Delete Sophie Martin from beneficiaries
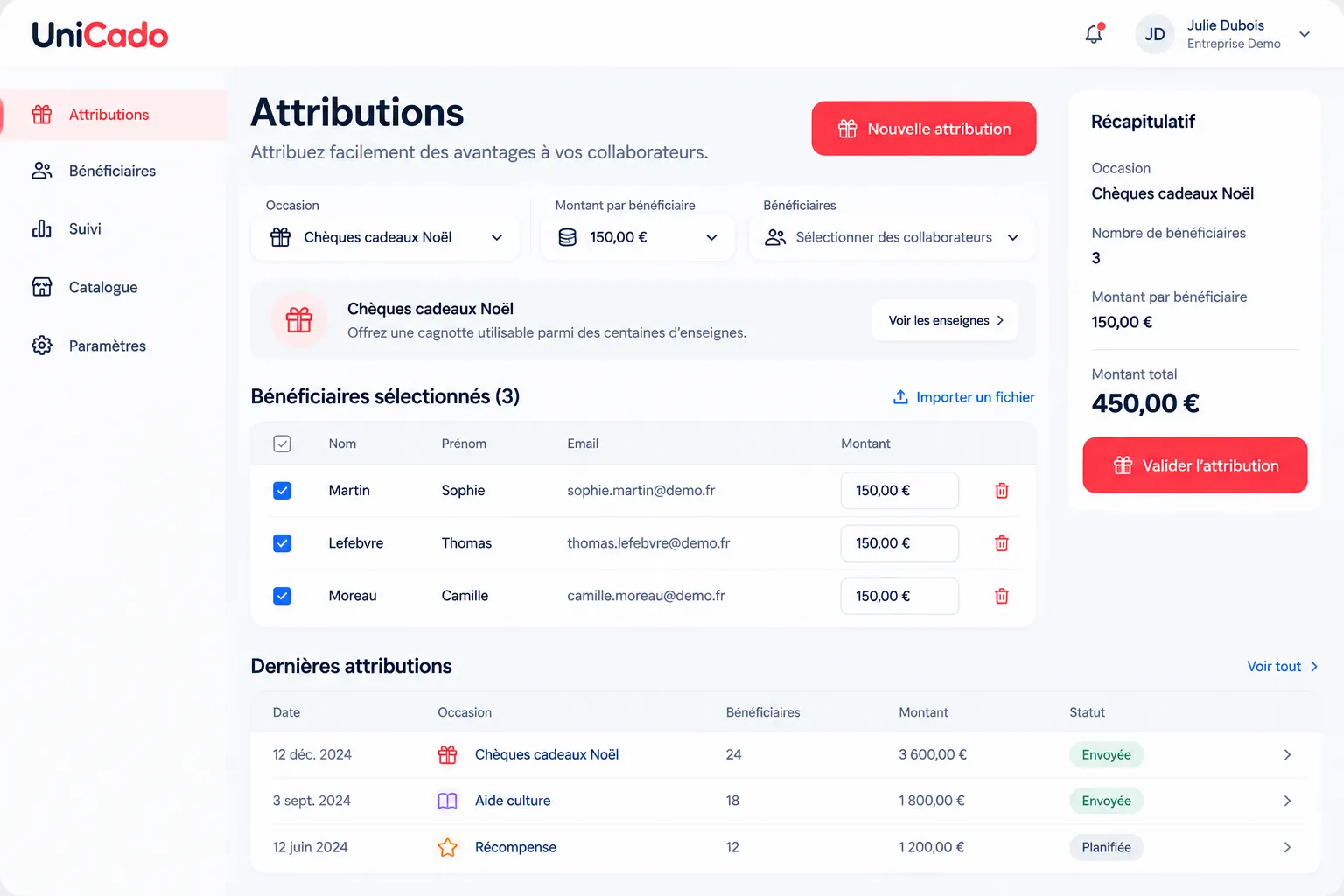This screenshot has width=1344, height=896. pyautogui.click(x=1002, y=491)
